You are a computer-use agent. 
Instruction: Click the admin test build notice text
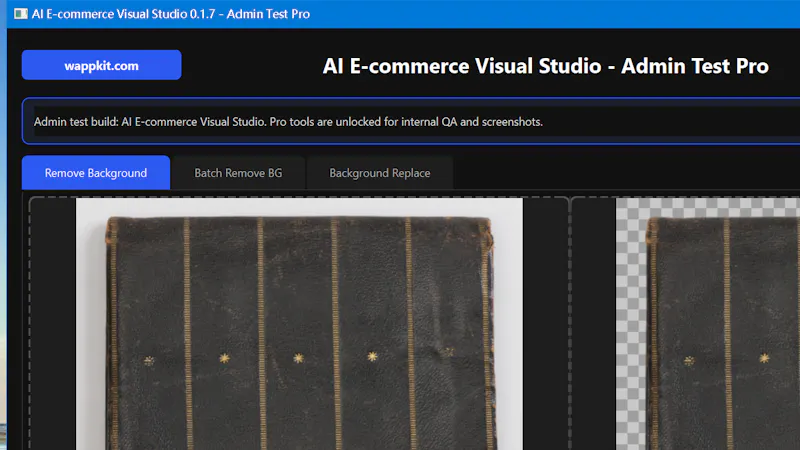click(x=288, y=122)
